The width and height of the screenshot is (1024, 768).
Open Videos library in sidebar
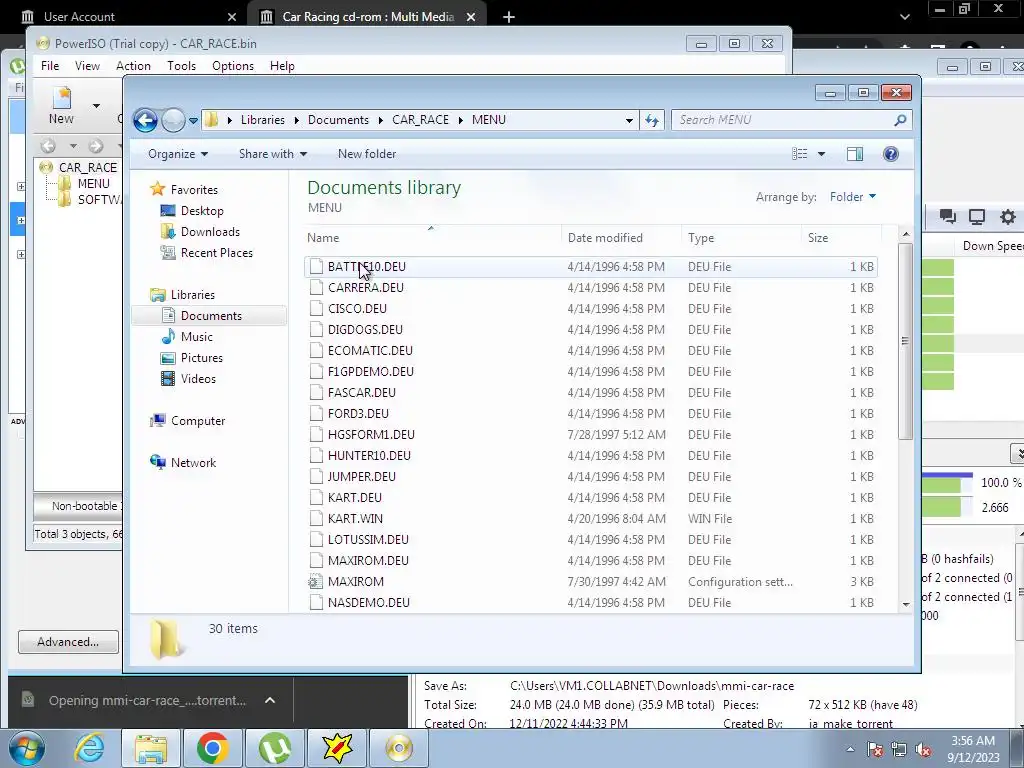click(x=198, y=379)
